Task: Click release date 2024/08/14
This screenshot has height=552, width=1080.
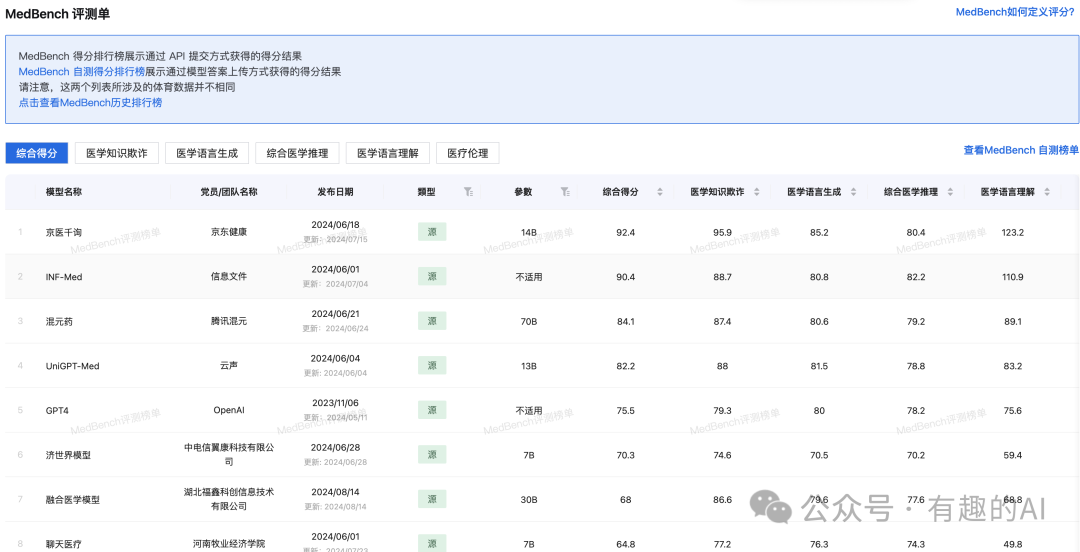Action: point(335,492)
